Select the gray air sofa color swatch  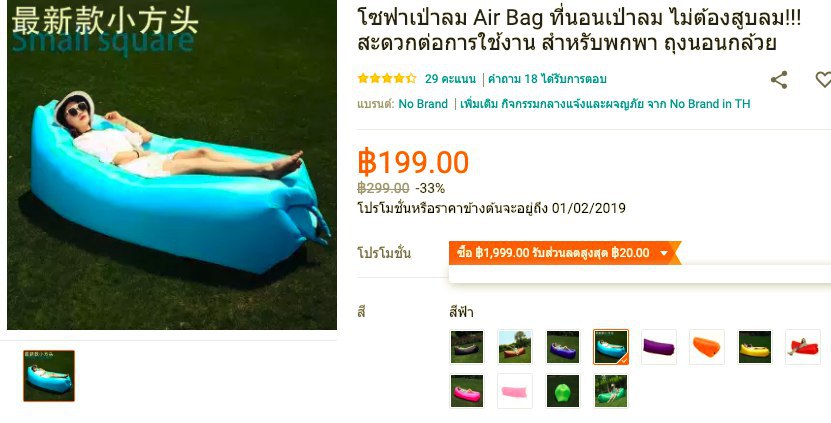(x=467, y=347)
